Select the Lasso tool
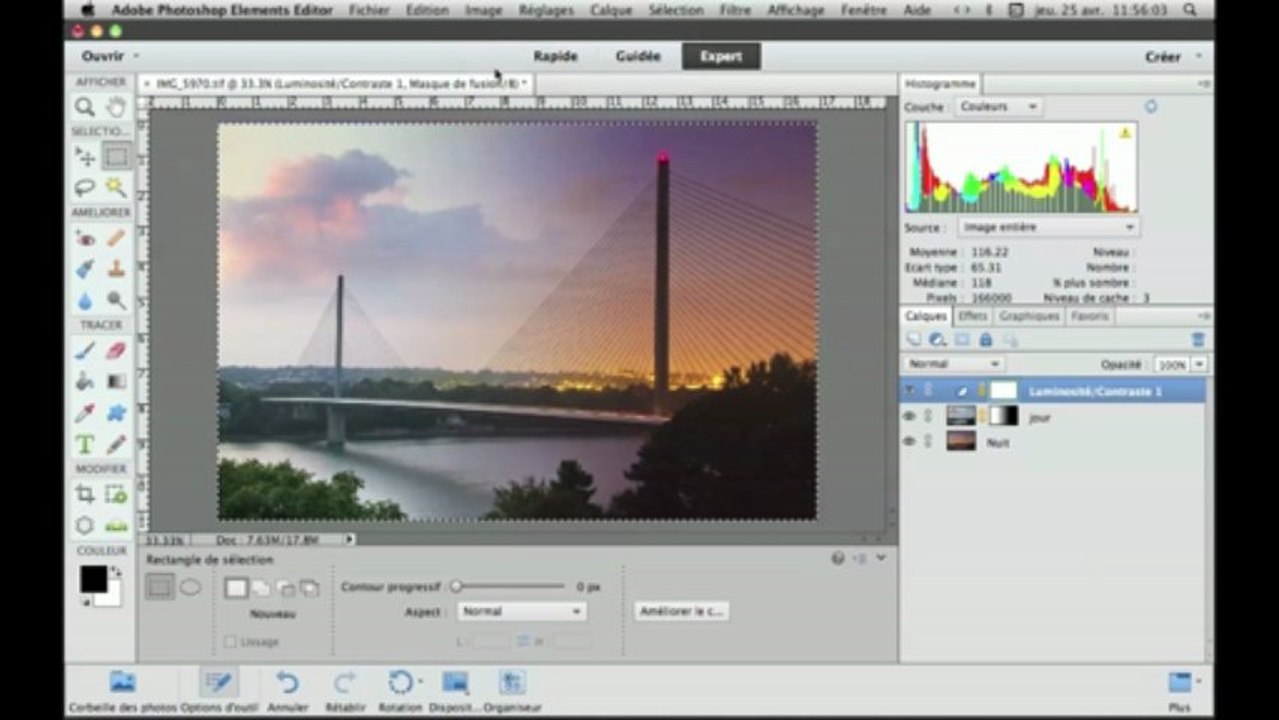 click(85, 186)
